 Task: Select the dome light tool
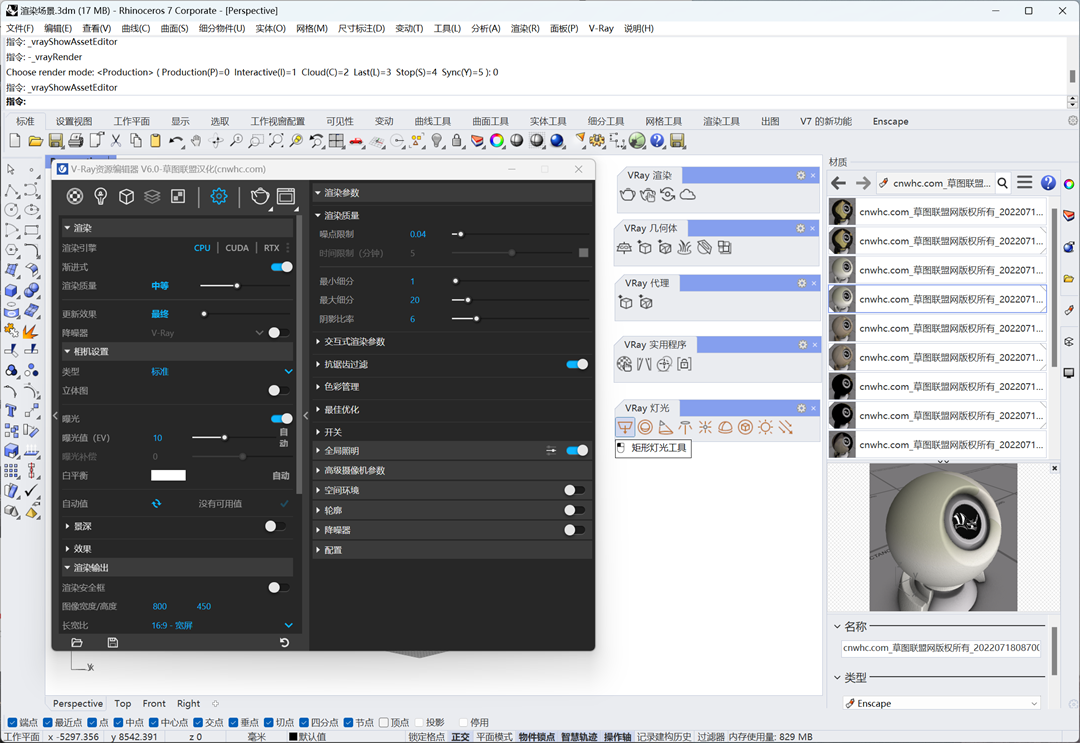(x=725, y=427)
